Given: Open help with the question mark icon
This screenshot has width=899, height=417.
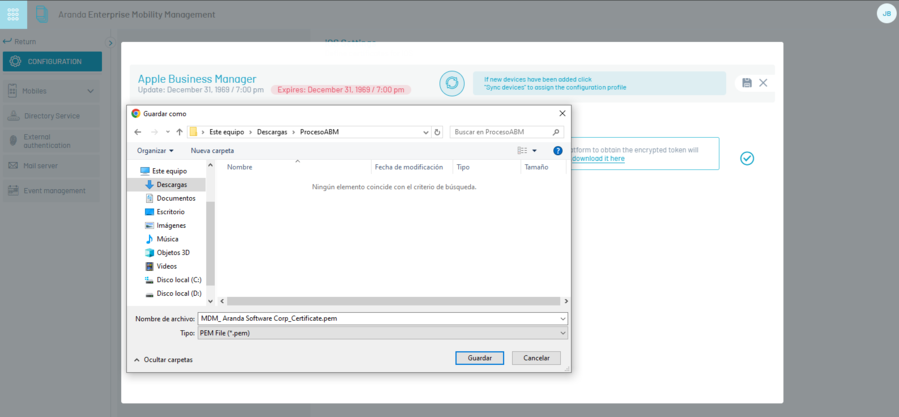Looking at the screenshot, I should [x=558, y=150].
